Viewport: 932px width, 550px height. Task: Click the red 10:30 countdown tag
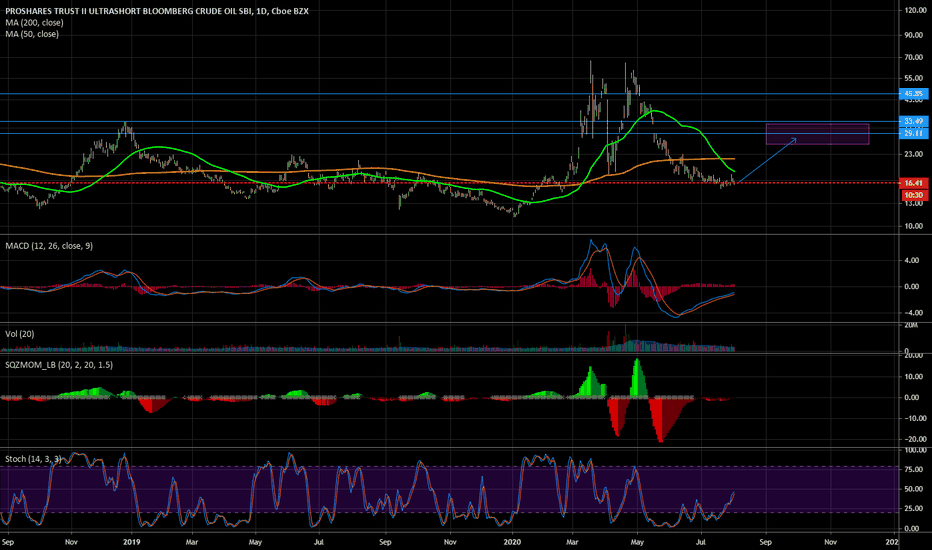(914, 195)
